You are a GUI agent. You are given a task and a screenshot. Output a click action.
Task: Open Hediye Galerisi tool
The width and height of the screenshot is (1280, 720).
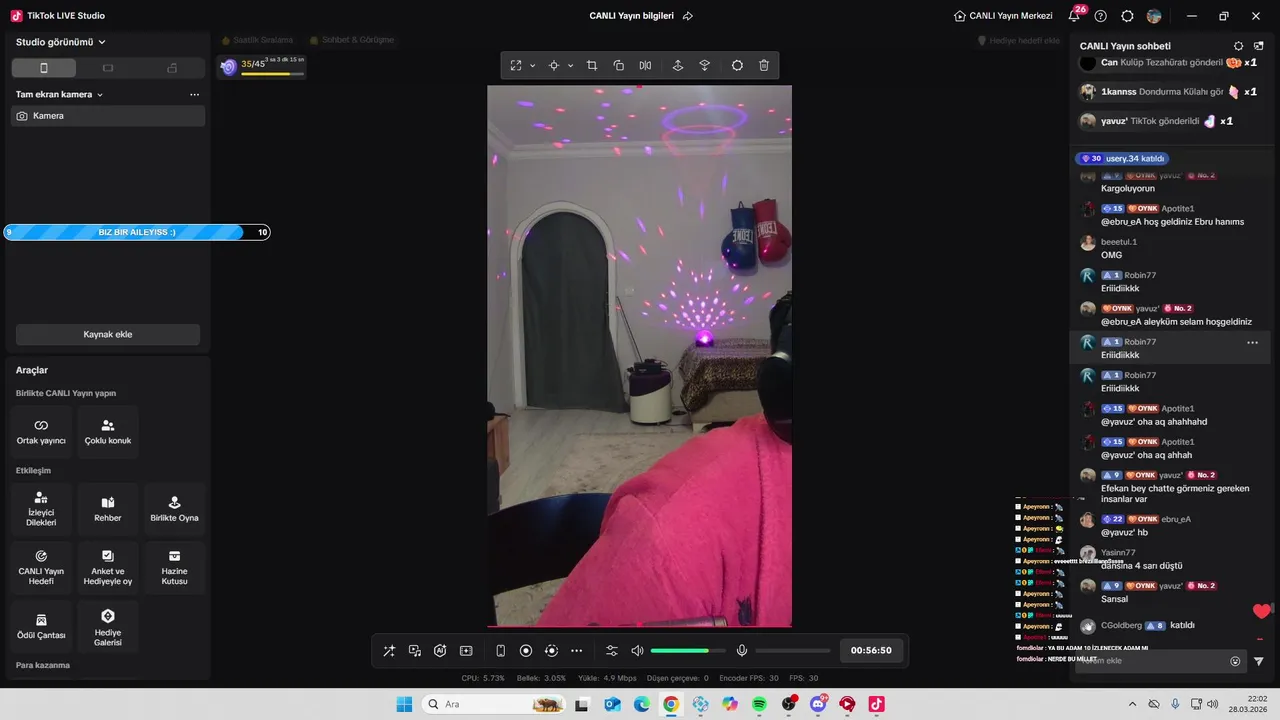[108, 627]
